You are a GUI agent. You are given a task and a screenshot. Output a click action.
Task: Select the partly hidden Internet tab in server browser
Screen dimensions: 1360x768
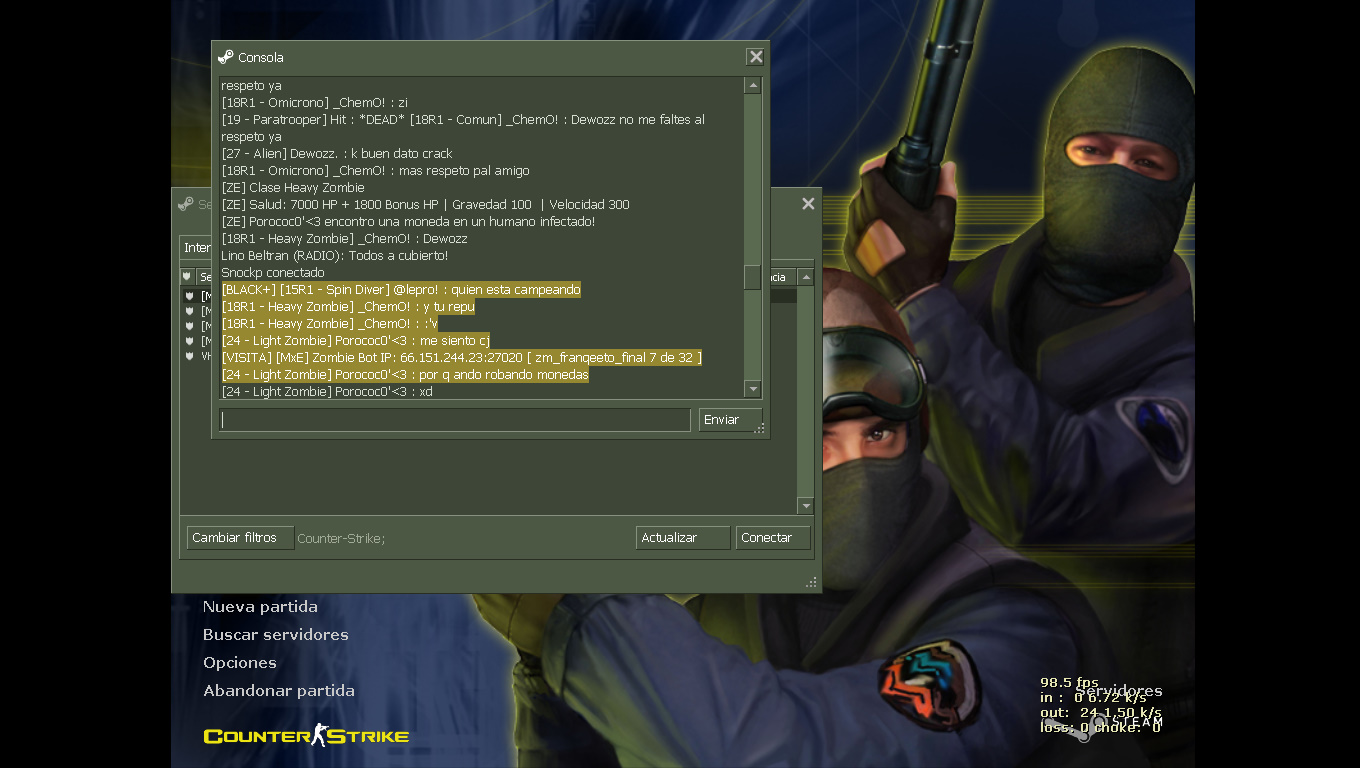tap(196, 248)
